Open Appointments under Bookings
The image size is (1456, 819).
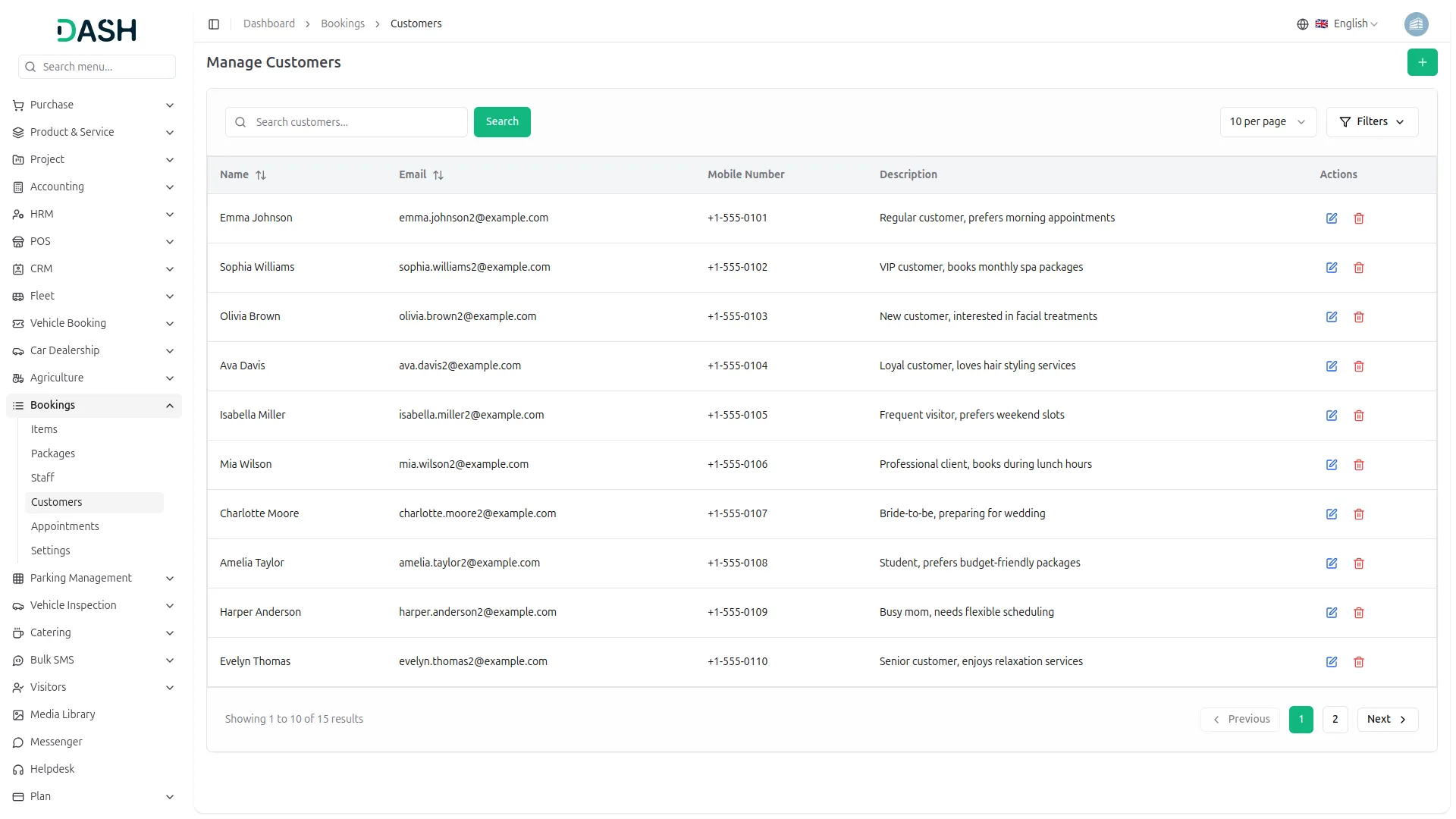(65, 527)
